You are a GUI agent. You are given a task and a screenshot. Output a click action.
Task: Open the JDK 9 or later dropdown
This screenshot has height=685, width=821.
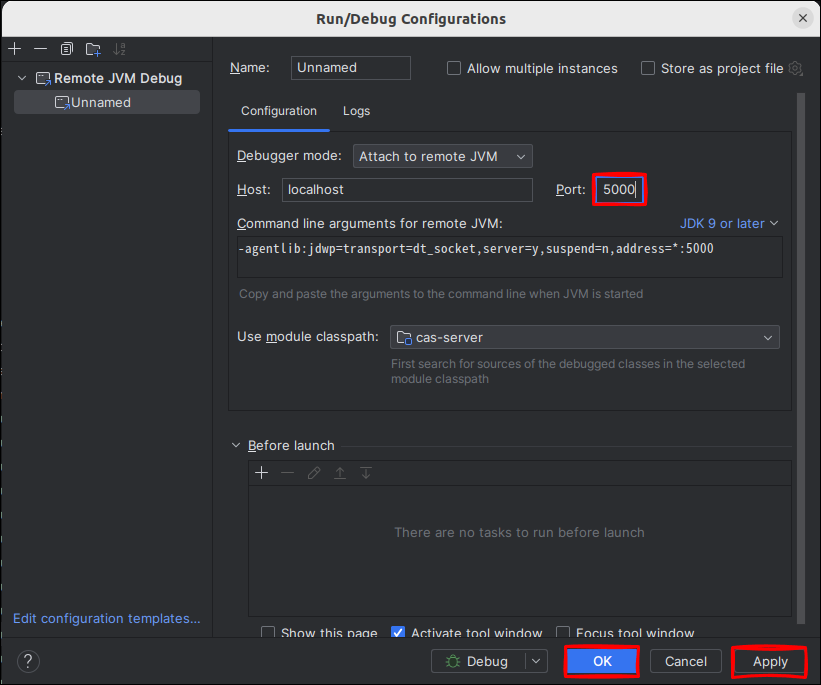pyautogui.click(x=729, y=223)
